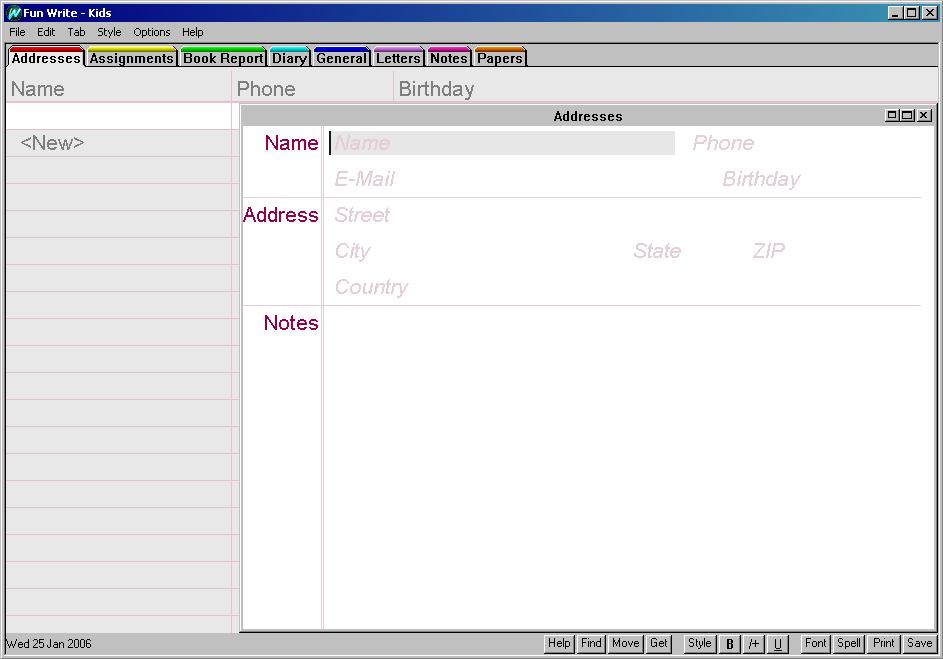Open the Notes tab
This screenshot has height=659, width=943.
[449, 57]
